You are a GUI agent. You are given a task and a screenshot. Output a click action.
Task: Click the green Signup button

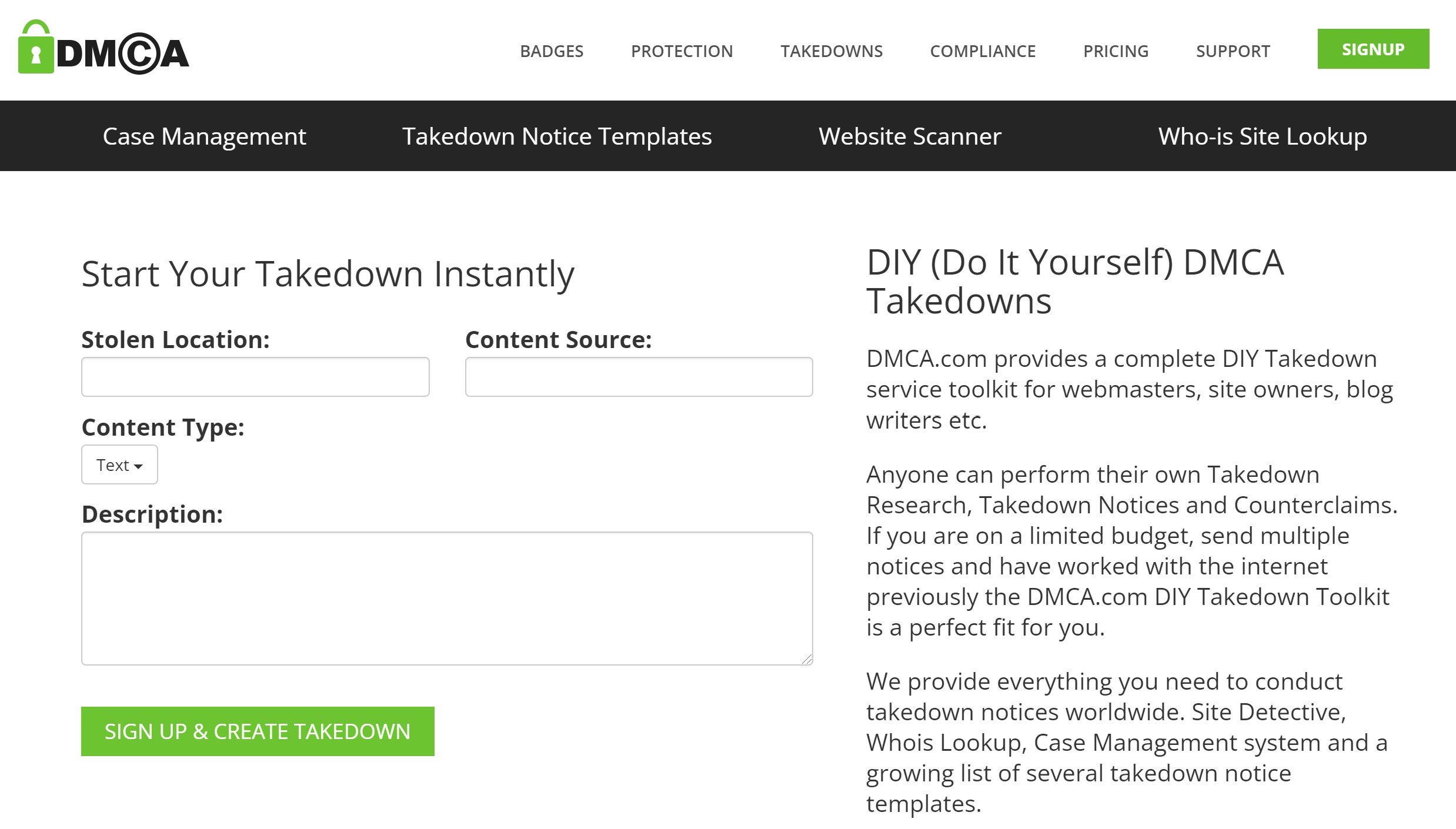[x=1372, y=49]
